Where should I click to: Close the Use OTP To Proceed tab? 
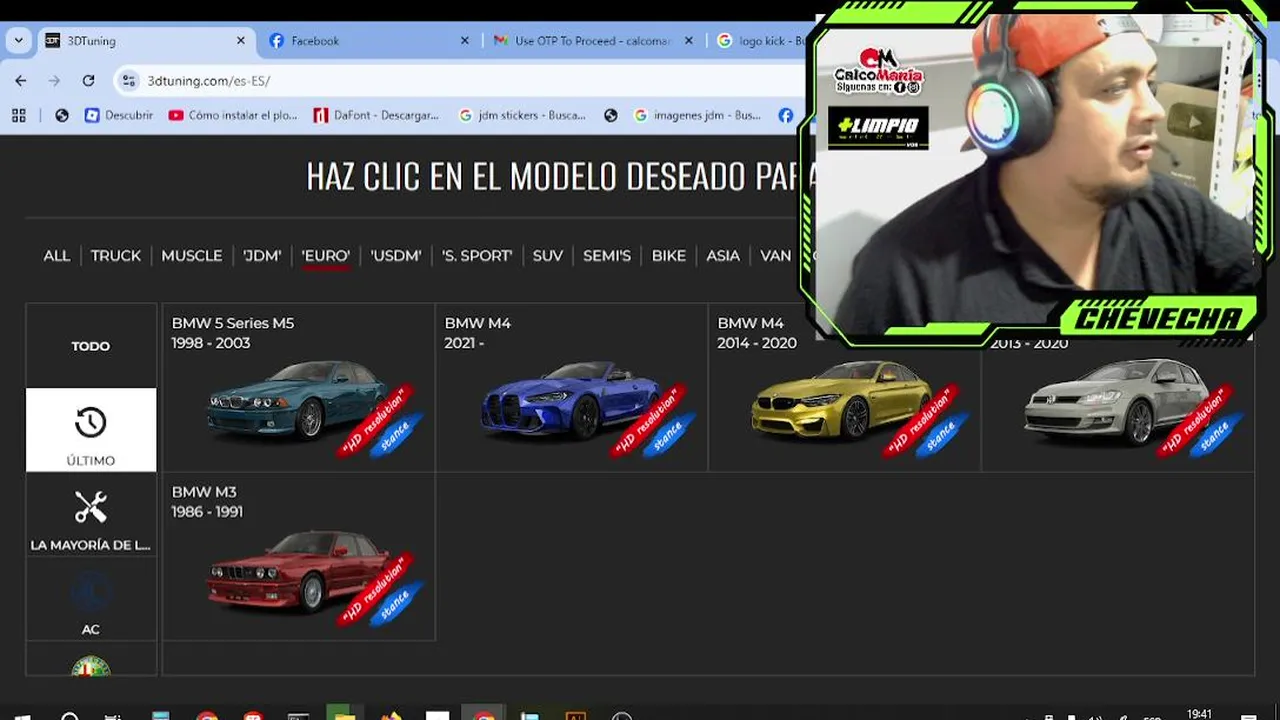pos(688,41)
